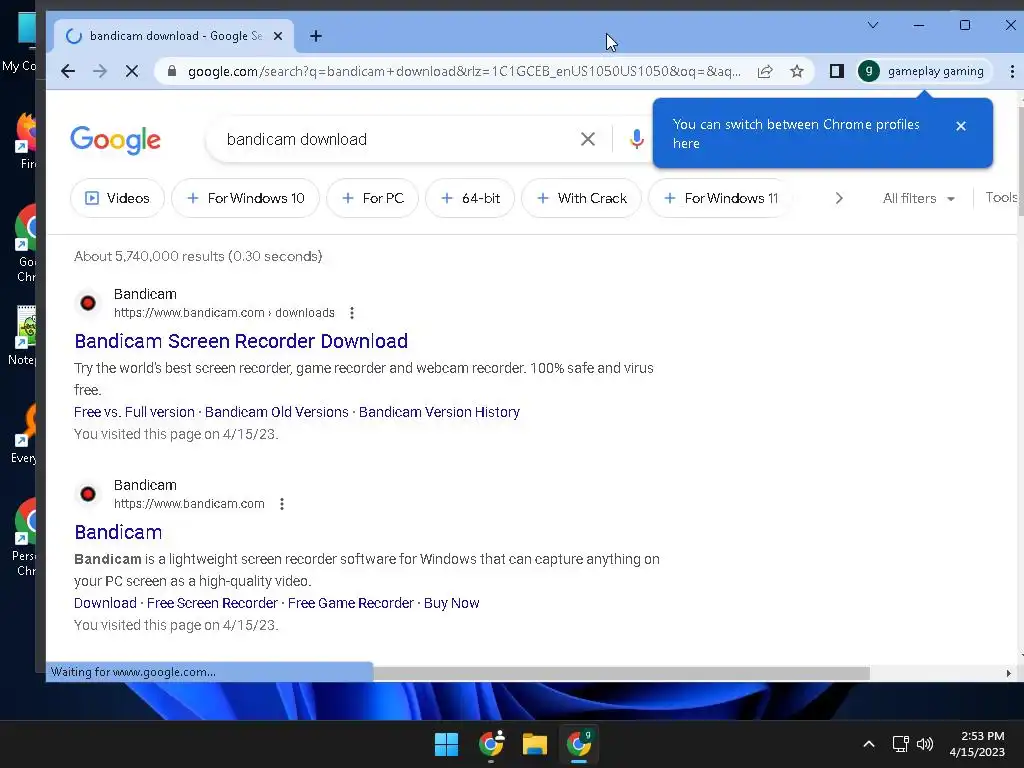The height and width of the screenshot is (768, 1024).
Task: Open the gameplay gaming profile menu
Action: coord(924,71)
